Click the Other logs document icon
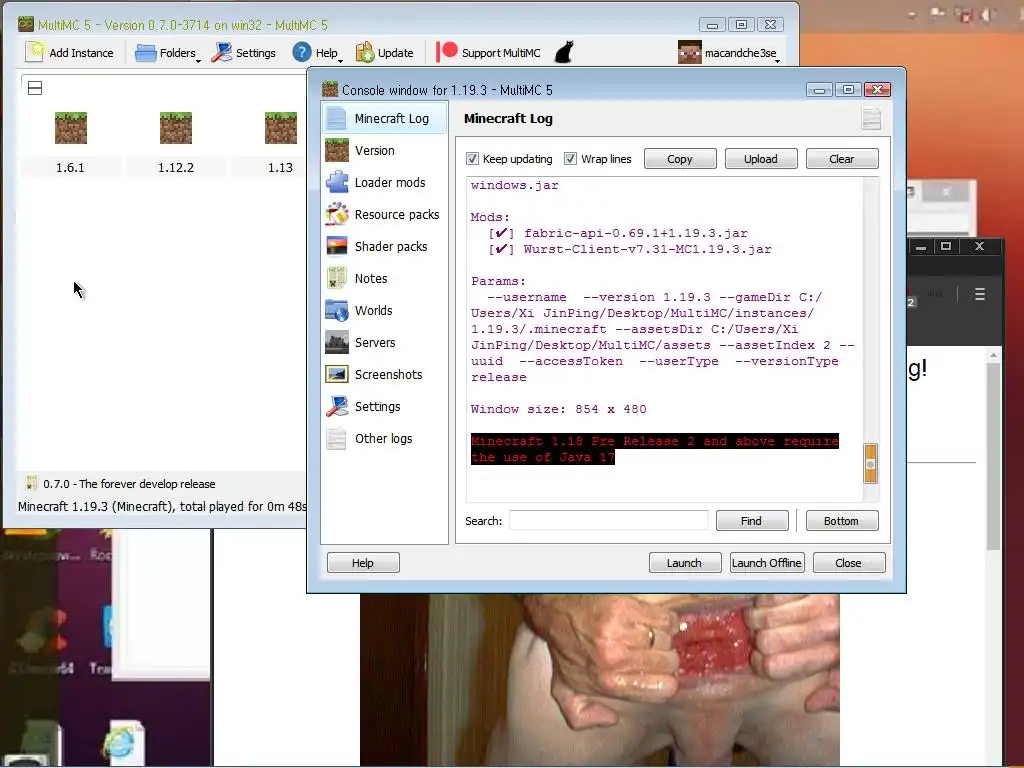This screenshot has width=1024, height=768. (337, 438)
